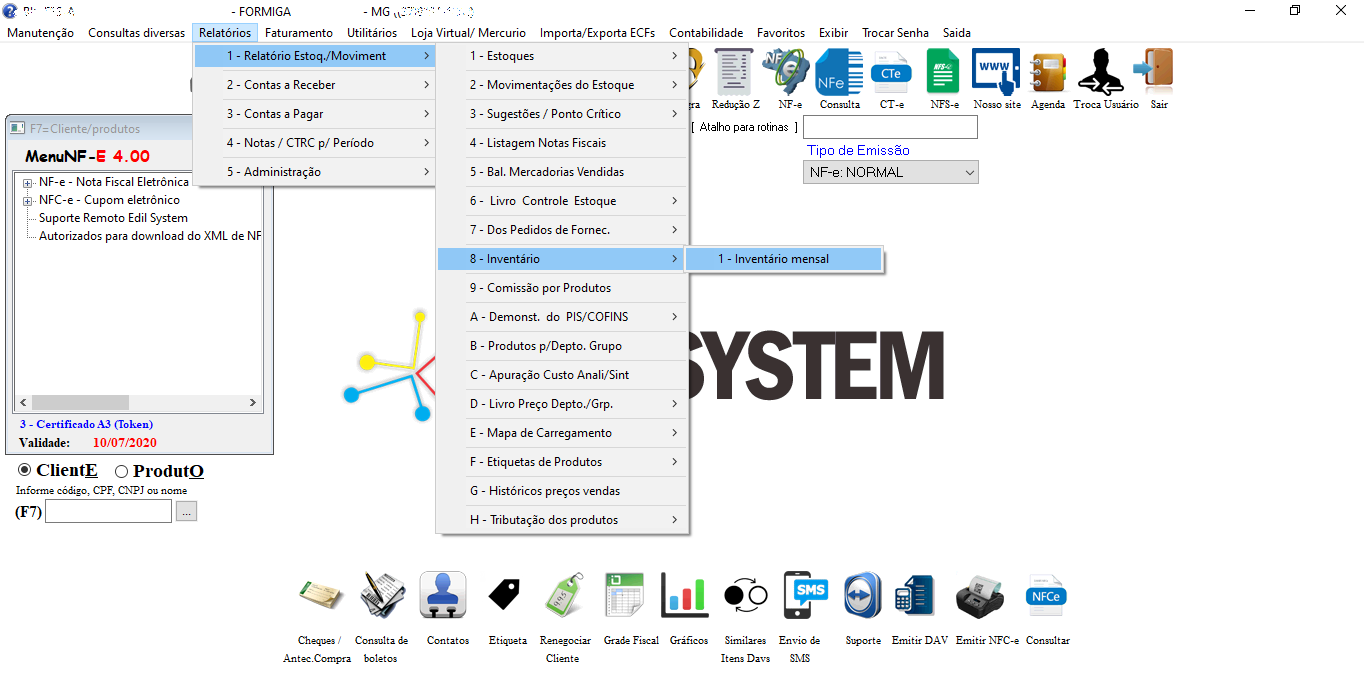Select the Cliente radio button

[25, 471]
